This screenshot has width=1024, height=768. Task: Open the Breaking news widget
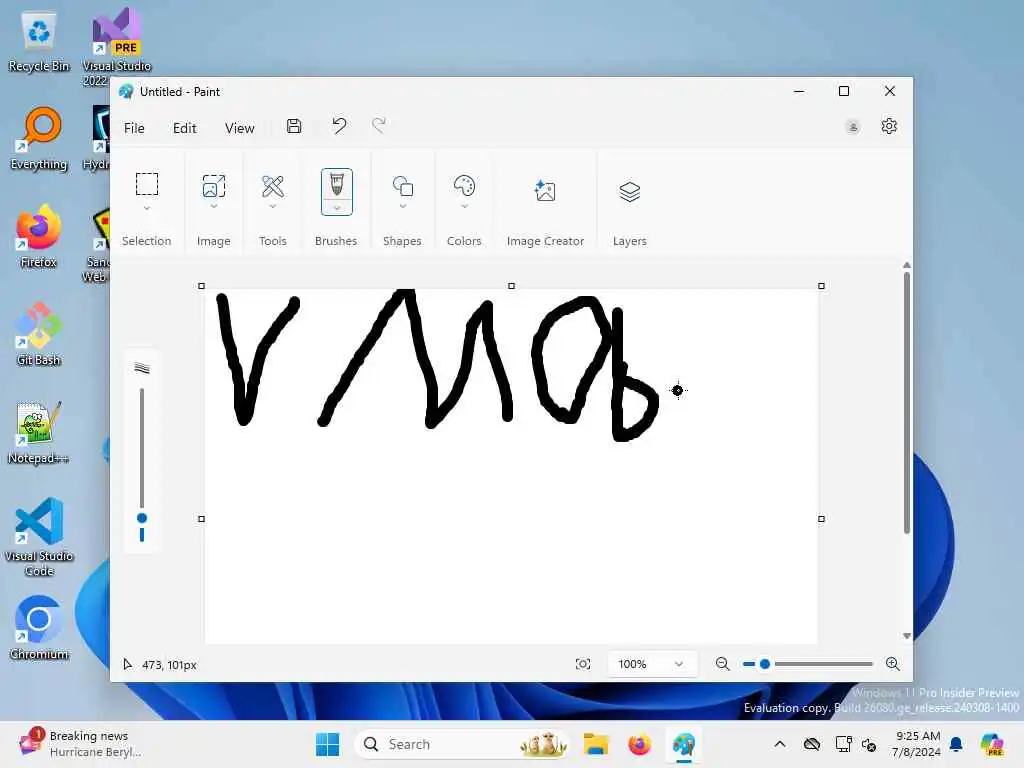coord(80,744)
